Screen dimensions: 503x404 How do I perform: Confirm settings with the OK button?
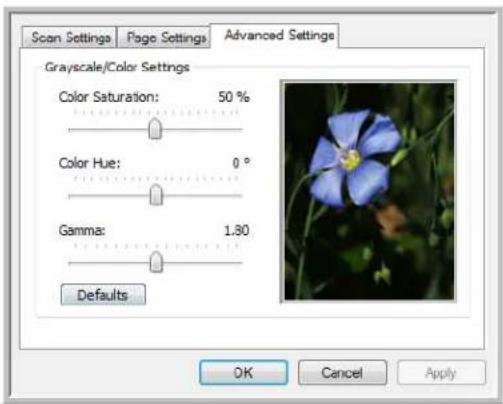coord(243,372)
